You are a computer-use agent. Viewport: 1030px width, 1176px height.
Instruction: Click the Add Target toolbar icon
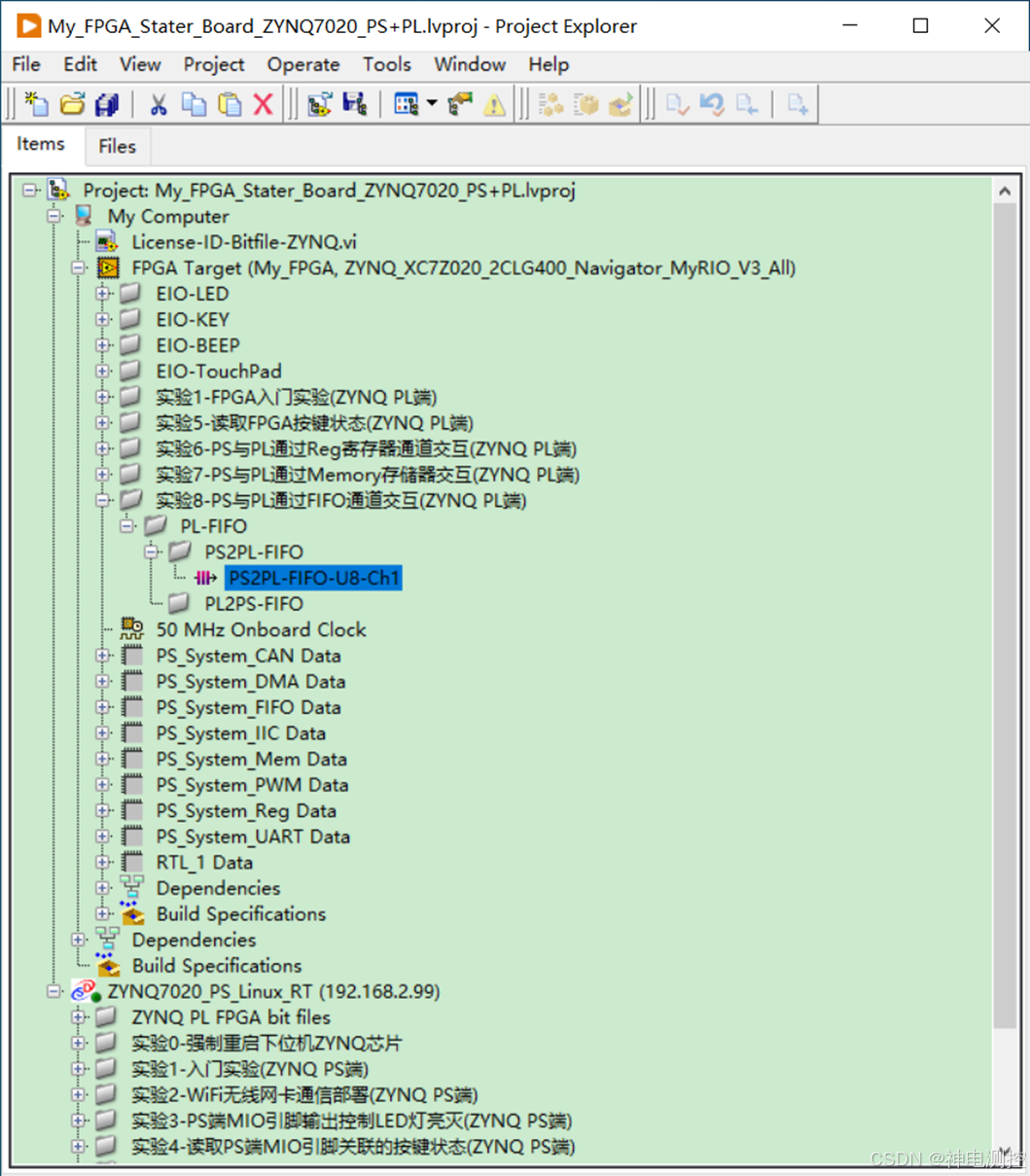click(320, 104)
